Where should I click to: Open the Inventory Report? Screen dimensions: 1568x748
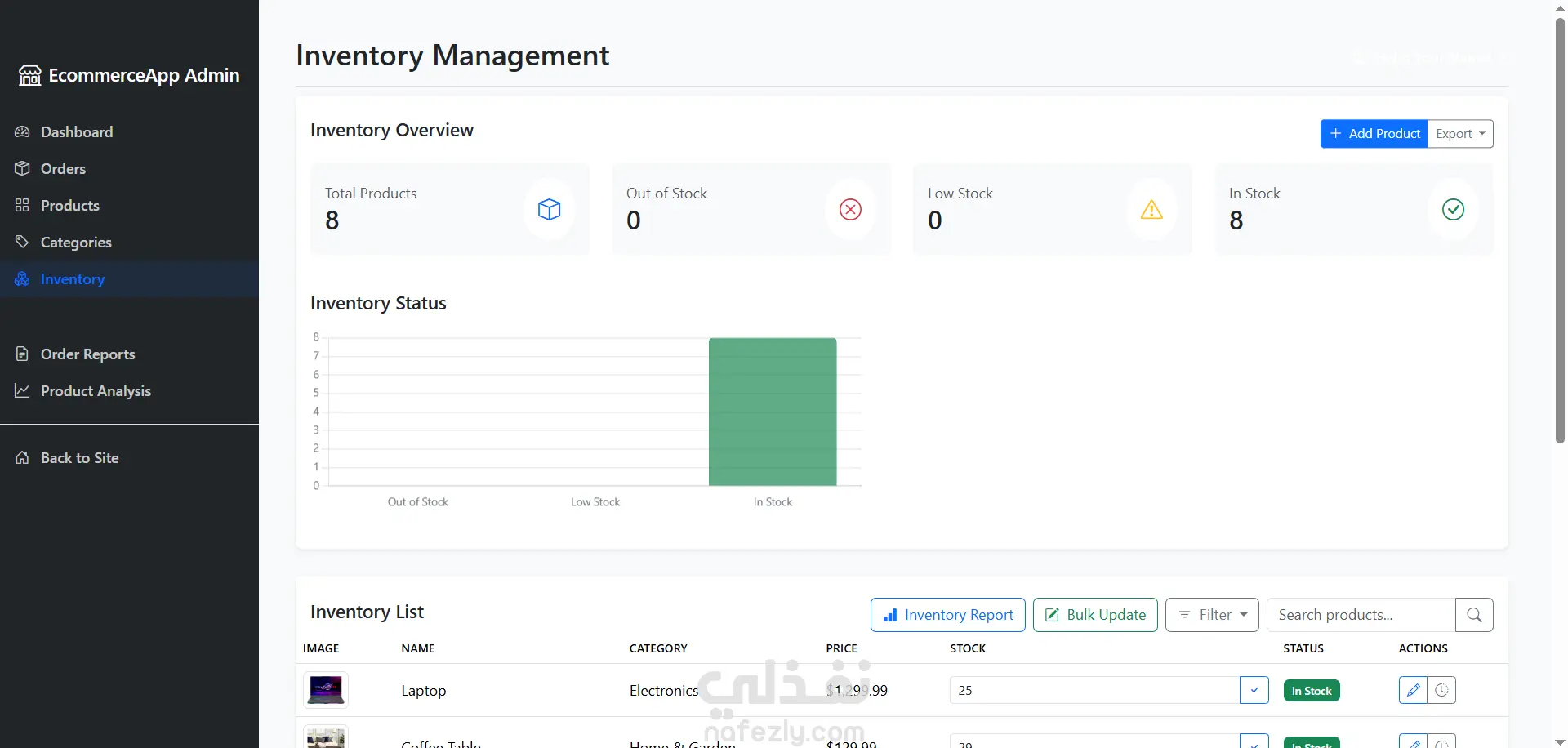948,615
